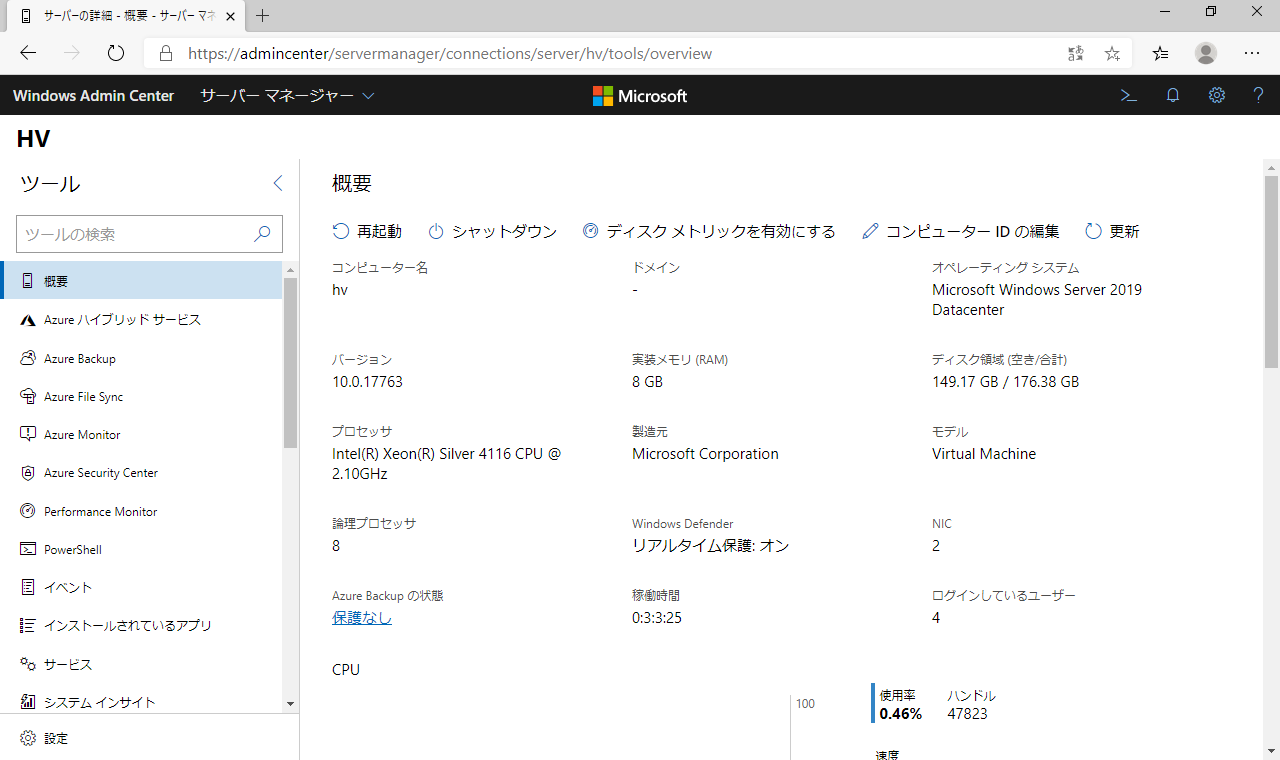Select the 概要 tool in sidebar
Image resolution: width=1280 pixels, height=760 pixels.
point(142,281)
